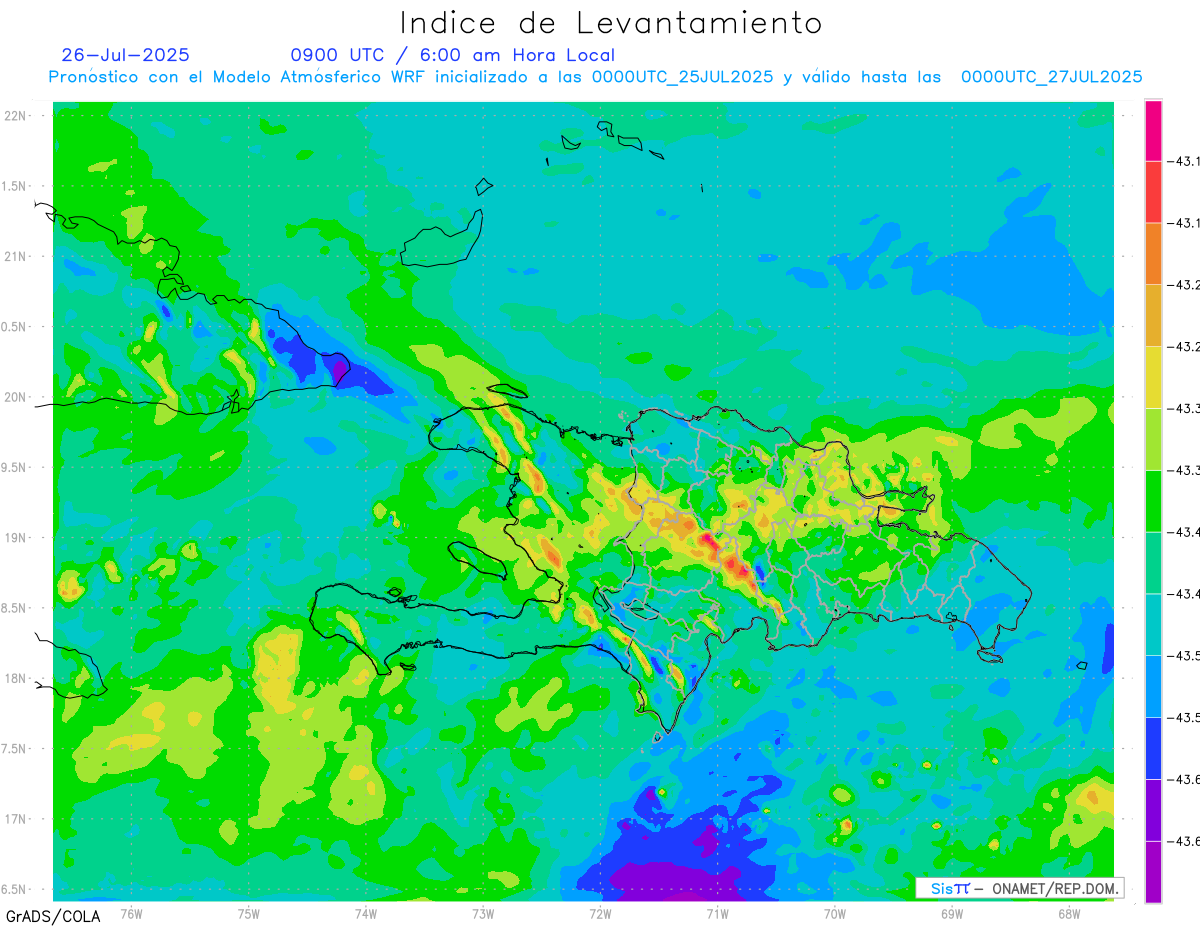Screen dimensions: 1200x927
Task: Select the bright yellow legend swatch
Action: click(1153, 377)
